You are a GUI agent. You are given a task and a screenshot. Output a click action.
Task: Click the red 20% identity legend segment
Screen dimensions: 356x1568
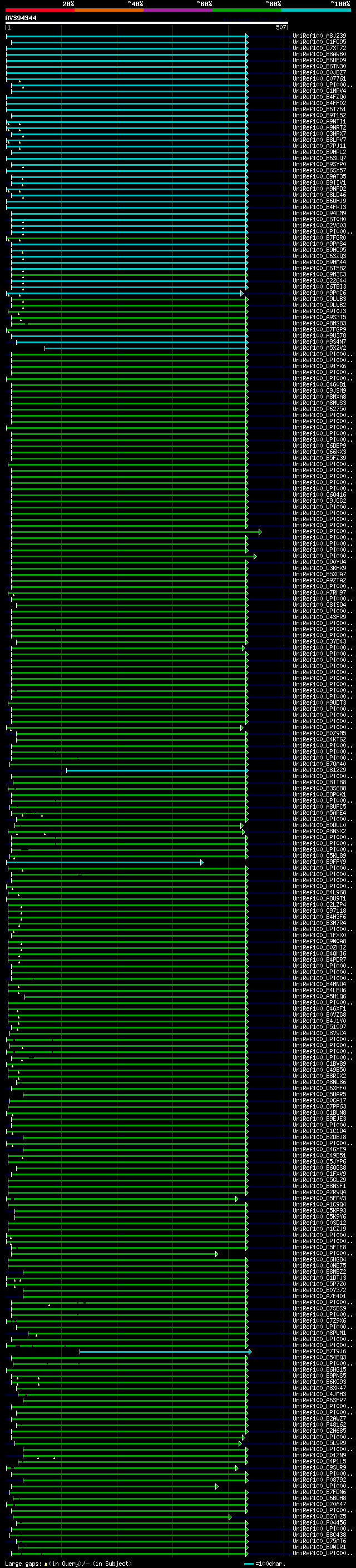[39, 10]
